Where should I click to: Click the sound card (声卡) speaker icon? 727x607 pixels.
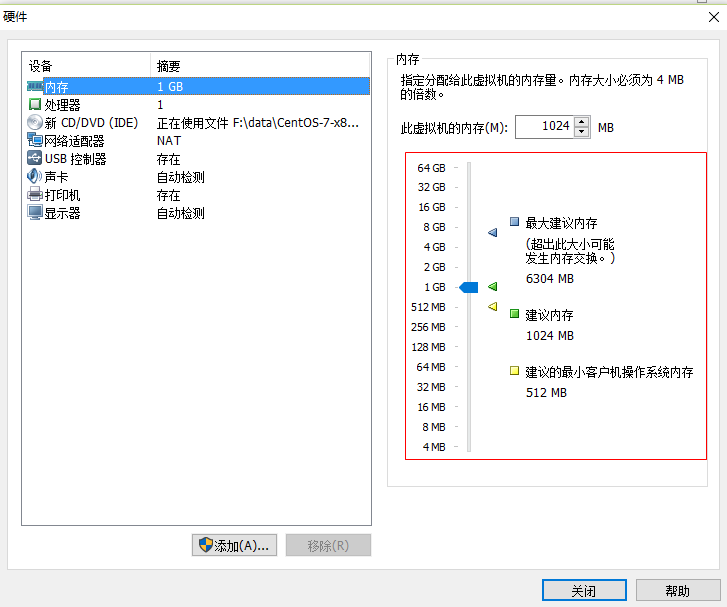[35, 177]
